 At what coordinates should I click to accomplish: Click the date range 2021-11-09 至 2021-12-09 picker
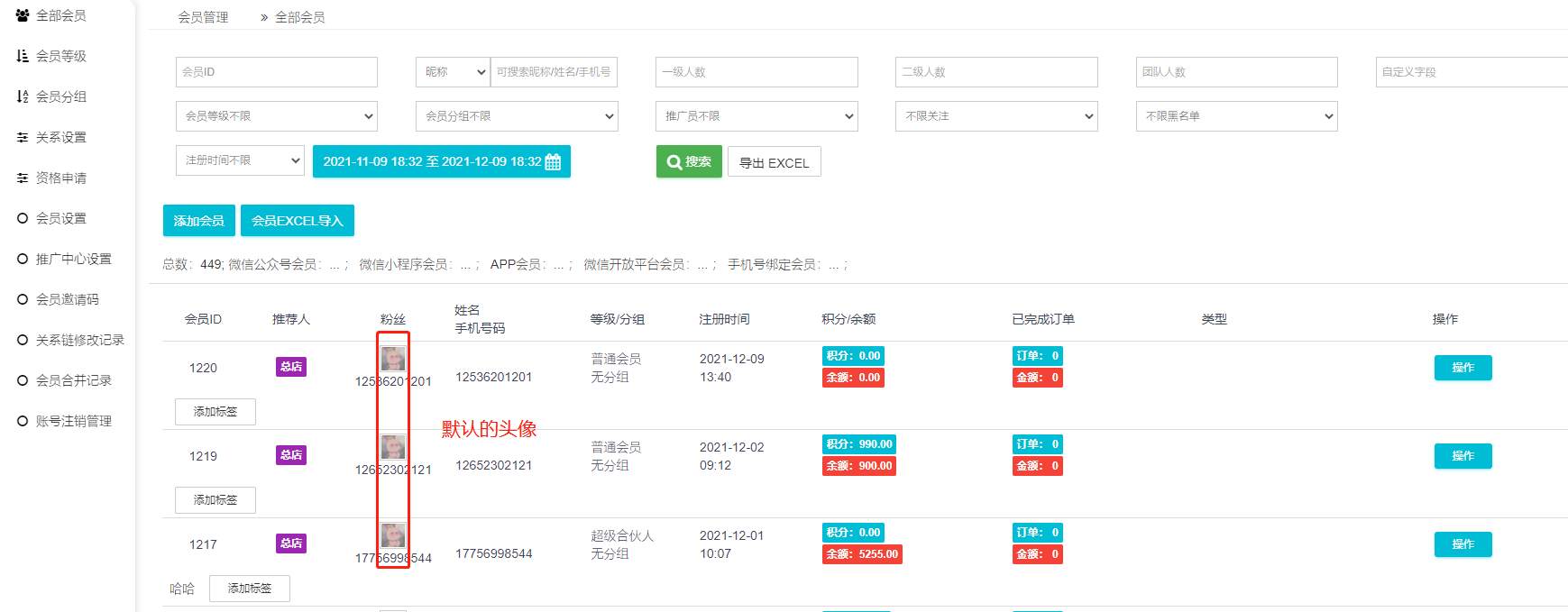pos(442,161)
